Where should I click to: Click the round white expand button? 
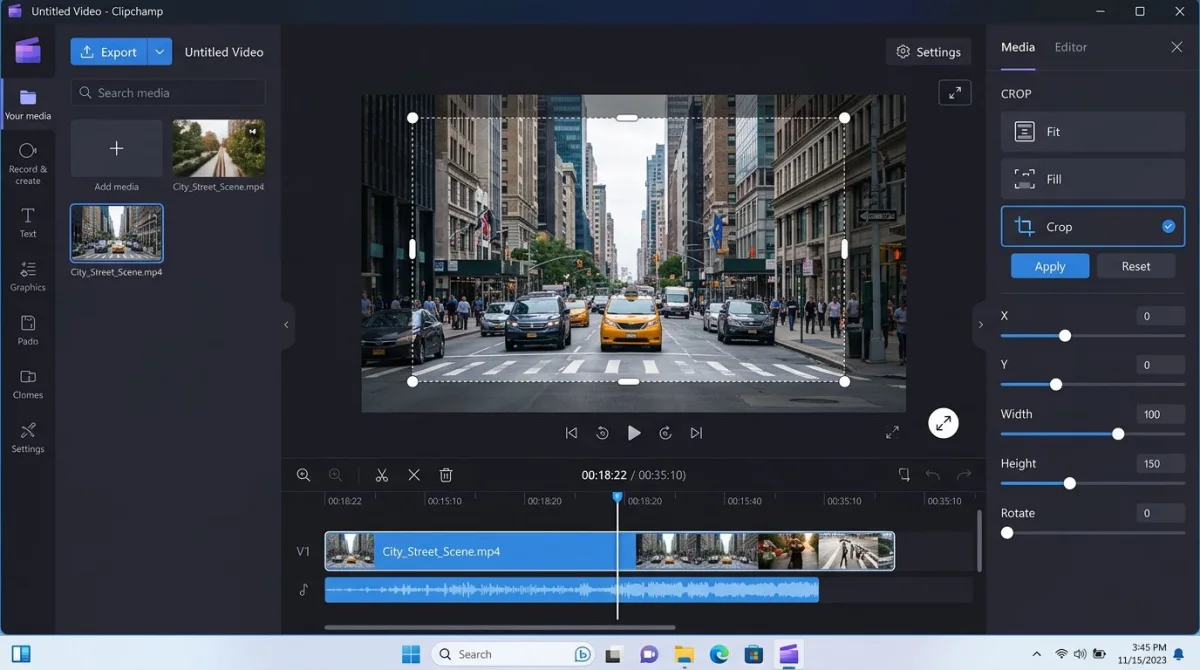click(943, 423)
